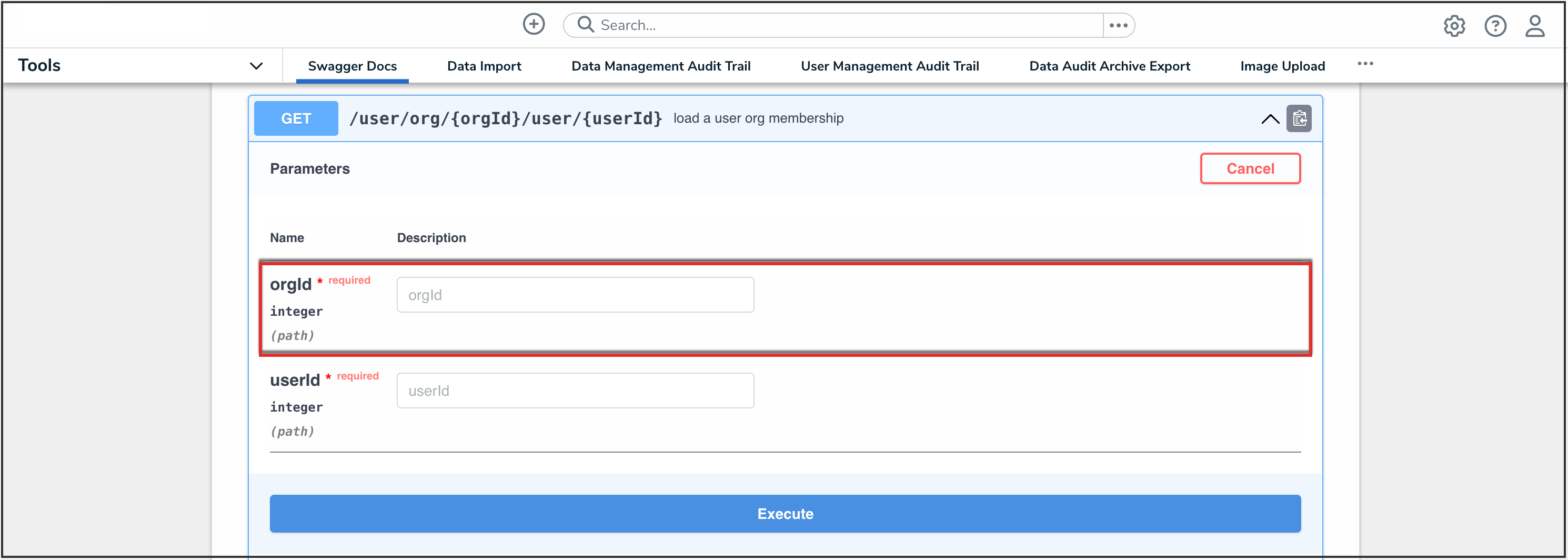1568x560 pixels.
Task: Collapse the GET endpoint chevron
Action: click(x=1270, y=119)
